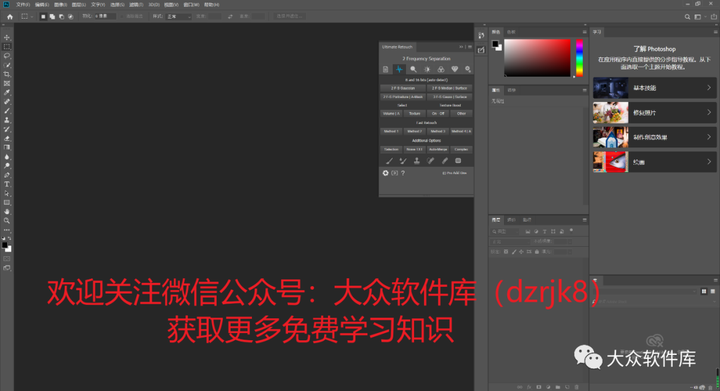The width and height of the screenshot is (720, 391).
Task: Select the Spot Healing Brush tool
Action: 7,102
